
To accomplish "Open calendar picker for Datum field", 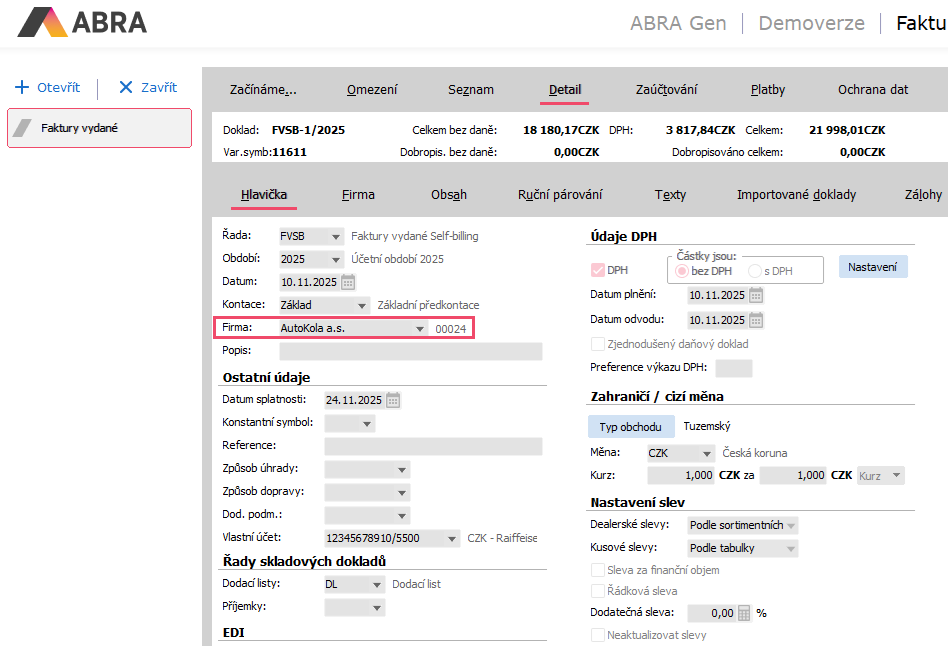I will [348, 282].
